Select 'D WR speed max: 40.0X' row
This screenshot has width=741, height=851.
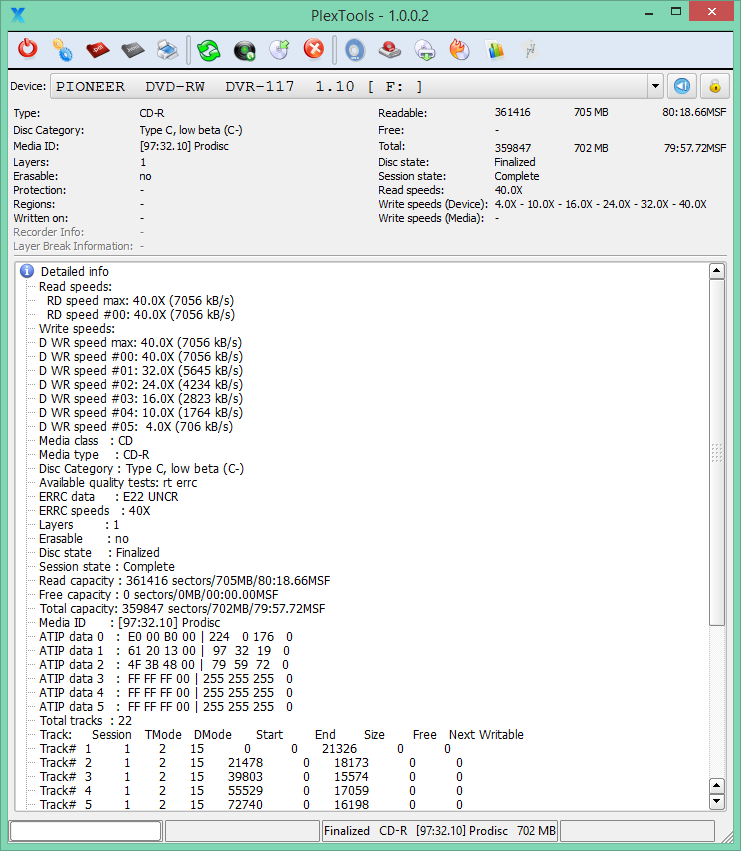[x=141, y=343]
